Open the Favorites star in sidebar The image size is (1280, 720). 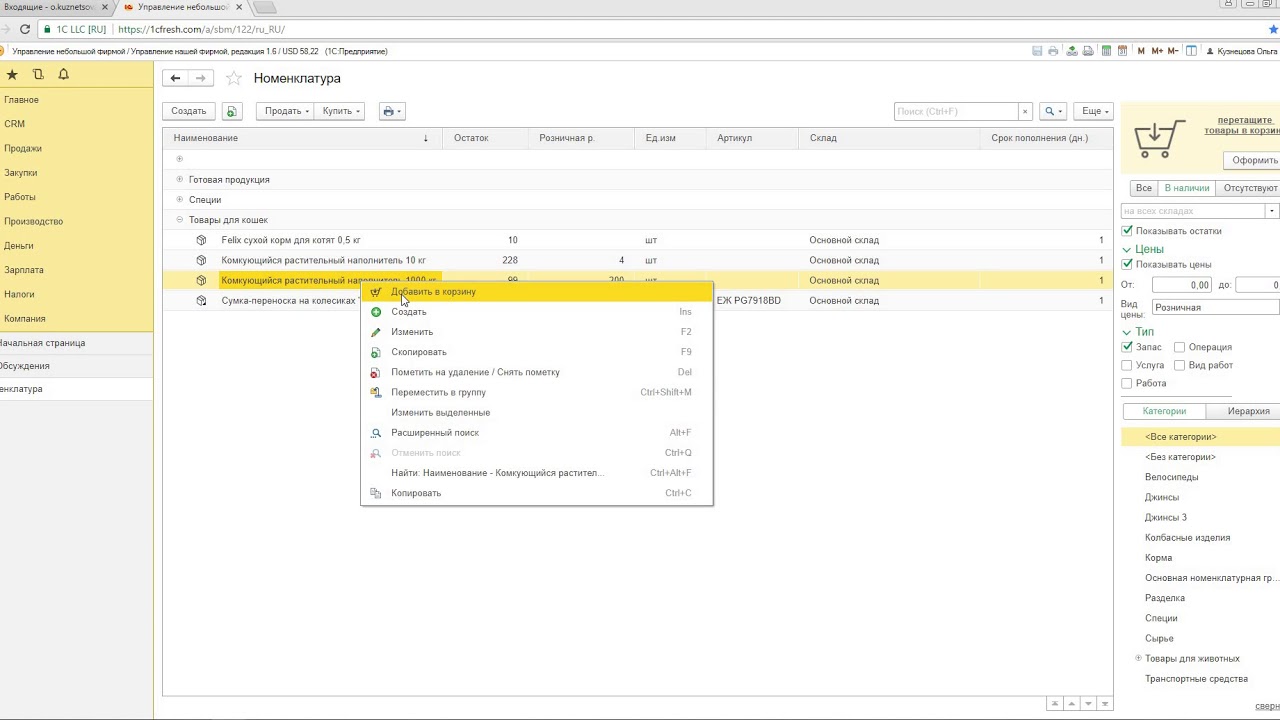[12, 75]
